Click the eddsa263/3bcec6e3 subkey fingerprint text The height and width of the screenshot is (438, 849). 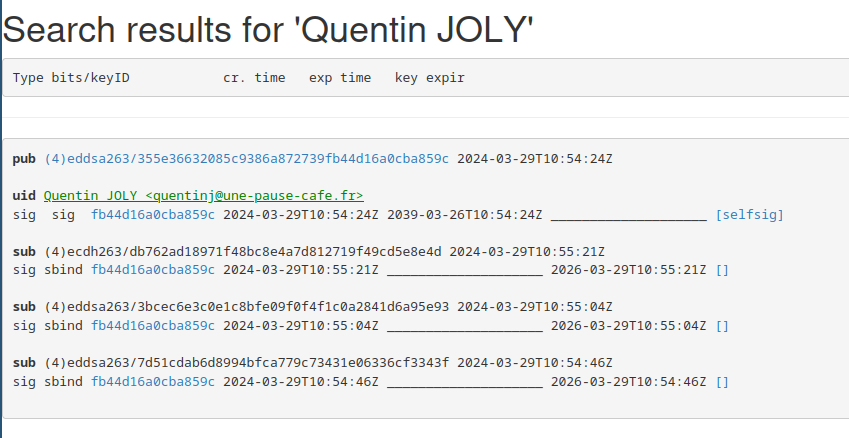(246, 307)
